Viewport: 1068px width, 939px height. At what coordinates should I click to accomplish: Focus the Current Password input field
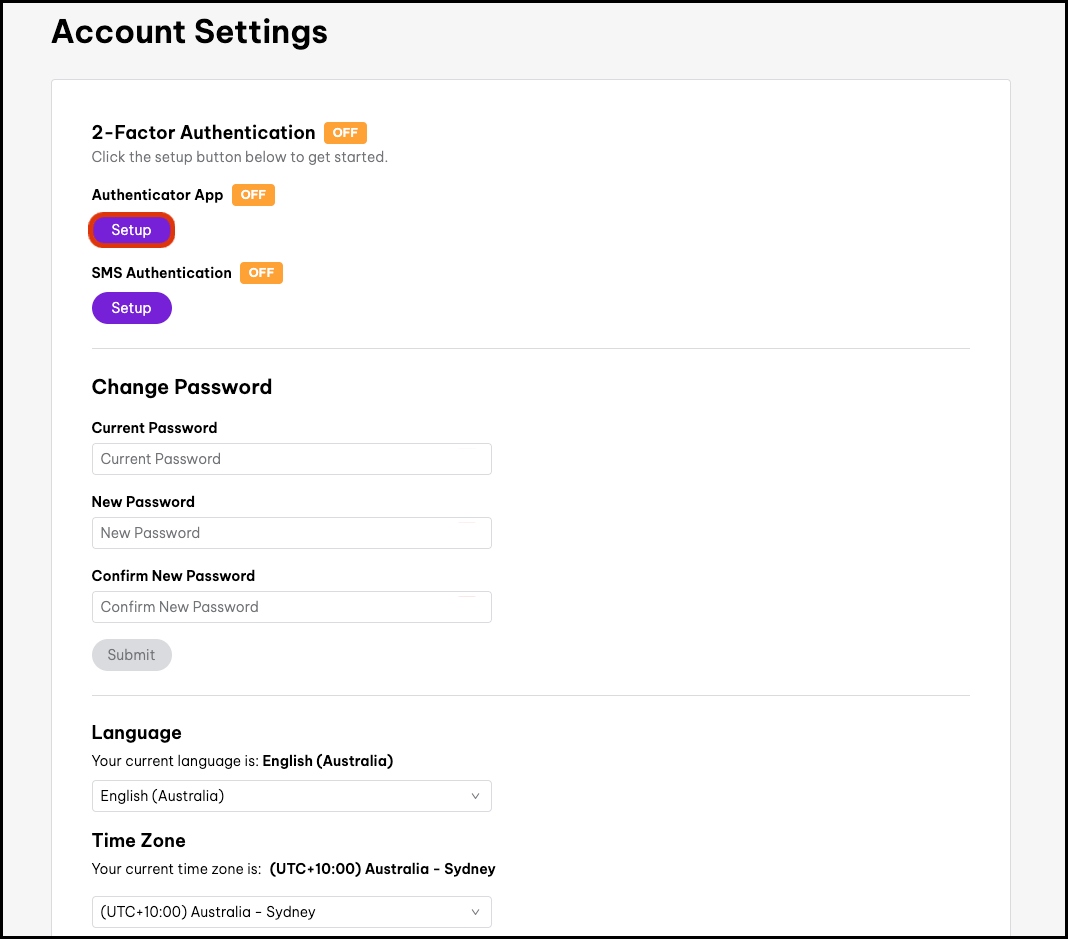click(x=291, y=459)
